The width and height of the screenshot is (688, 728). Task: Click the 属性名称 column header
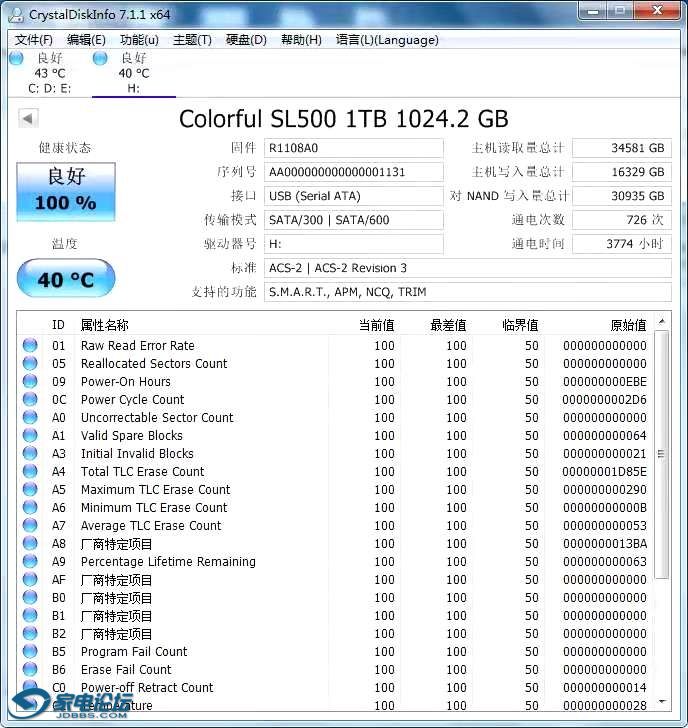[104, 325]
